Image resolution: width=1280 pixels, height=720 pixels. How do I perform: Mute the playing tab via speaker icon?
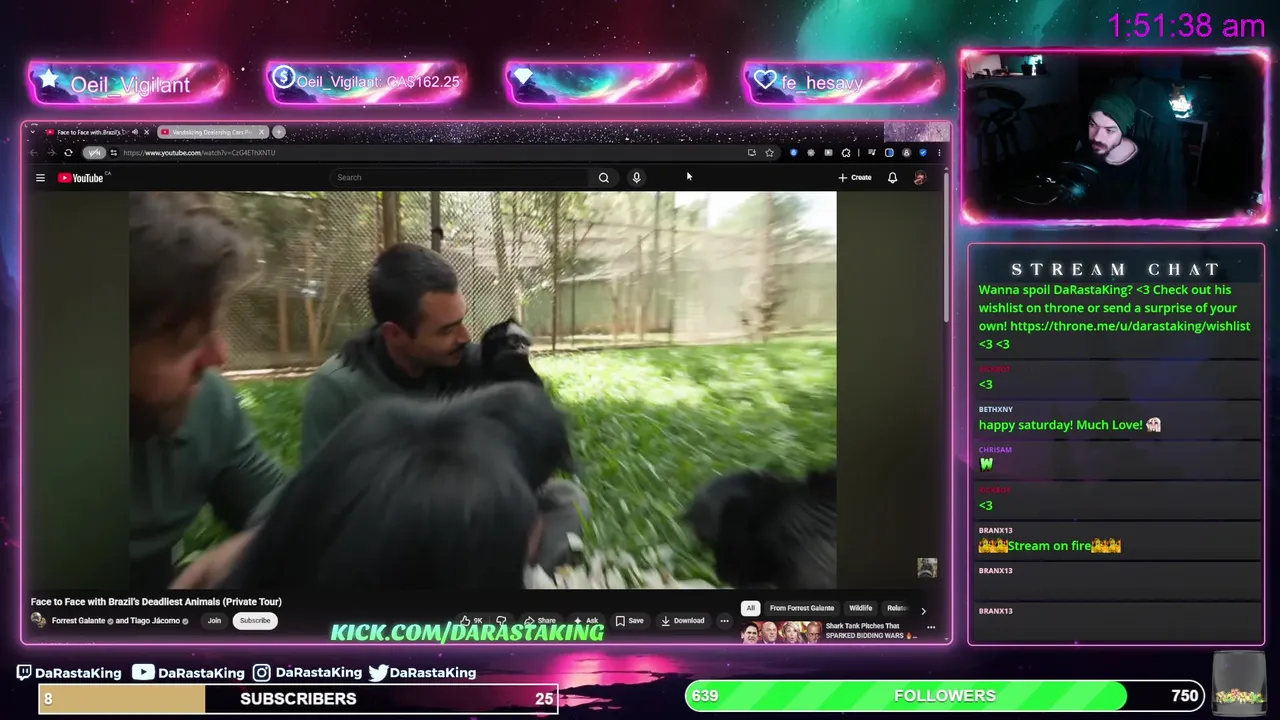point(135,132)
